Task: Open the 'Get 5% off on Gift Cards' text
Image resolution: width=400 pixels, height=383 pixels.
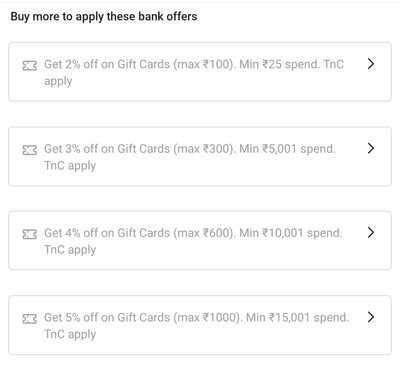Action: [x=107, y=317]
